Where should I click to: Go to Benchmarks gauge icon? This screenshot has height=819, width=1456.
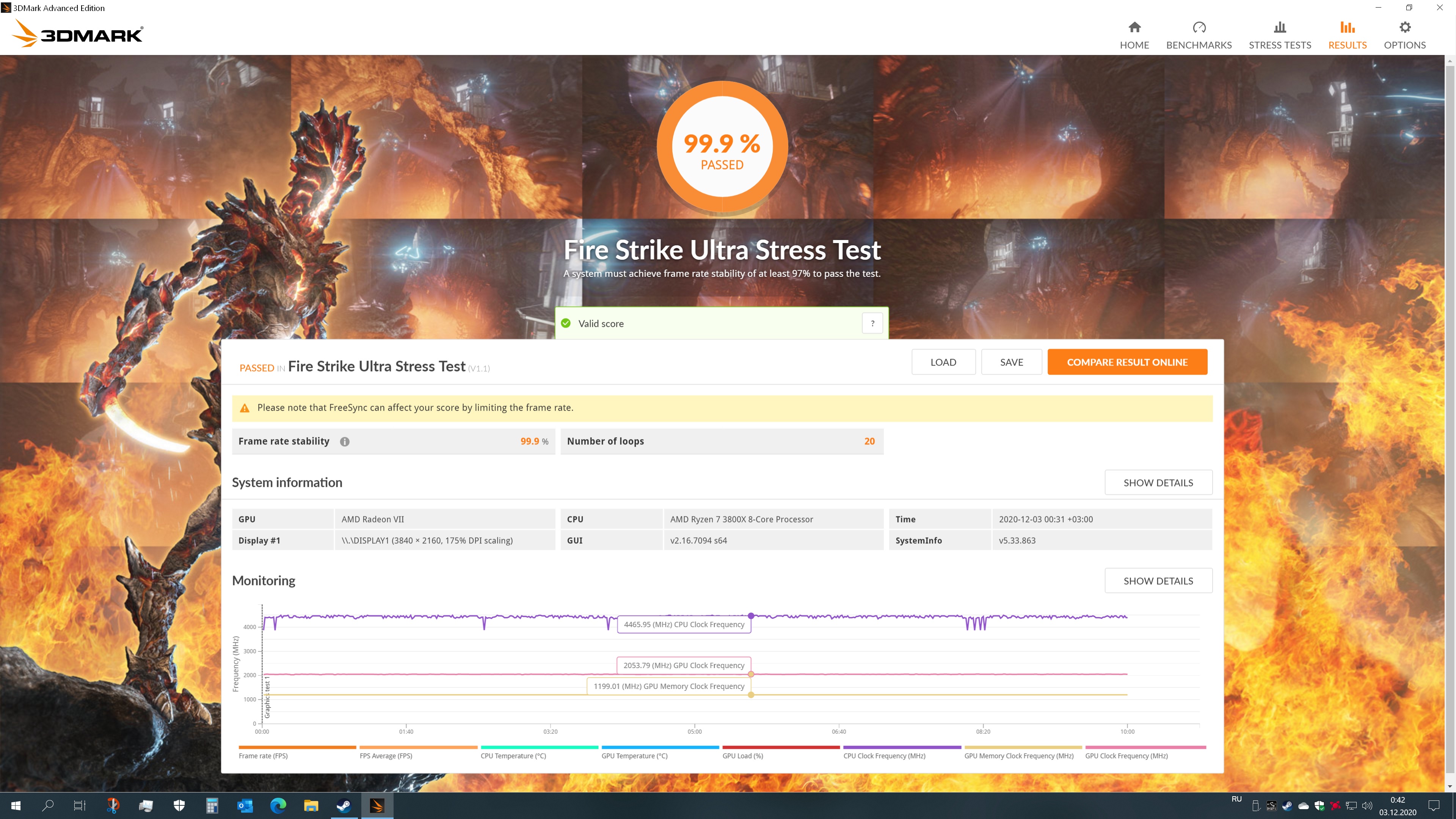(1198, 28)
